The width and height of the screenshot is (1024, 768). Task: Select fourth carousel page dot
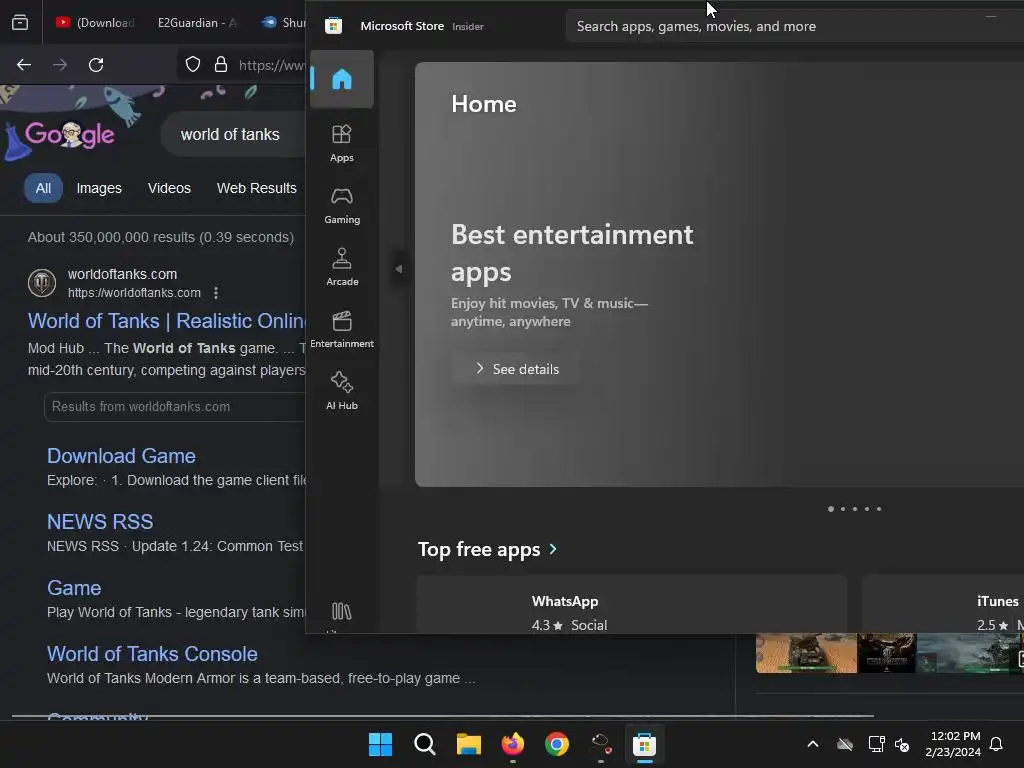click(x=867, y=509)
